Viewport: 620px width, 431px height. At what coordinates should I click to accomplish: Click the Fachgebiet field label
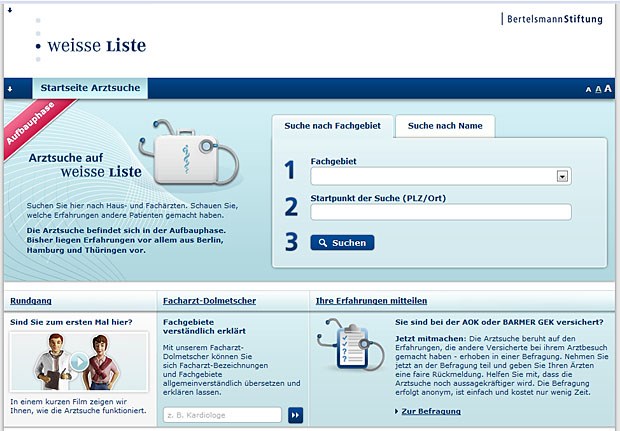[x=333, y=161]
